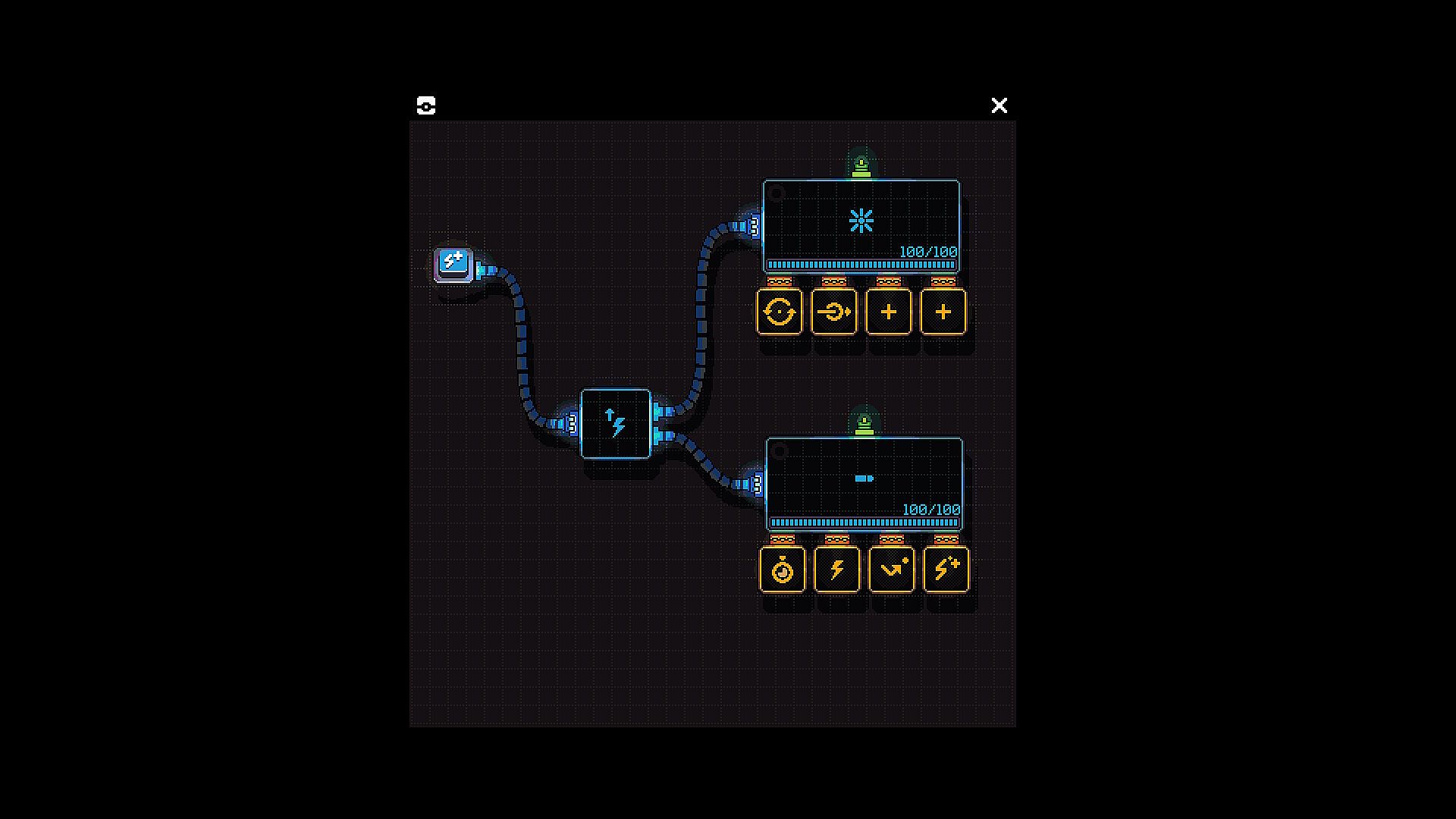This screenshot has height=819, width=1456.
Task: Click the 100/100 value on the snowflake module
Action: tap(928, 252)
